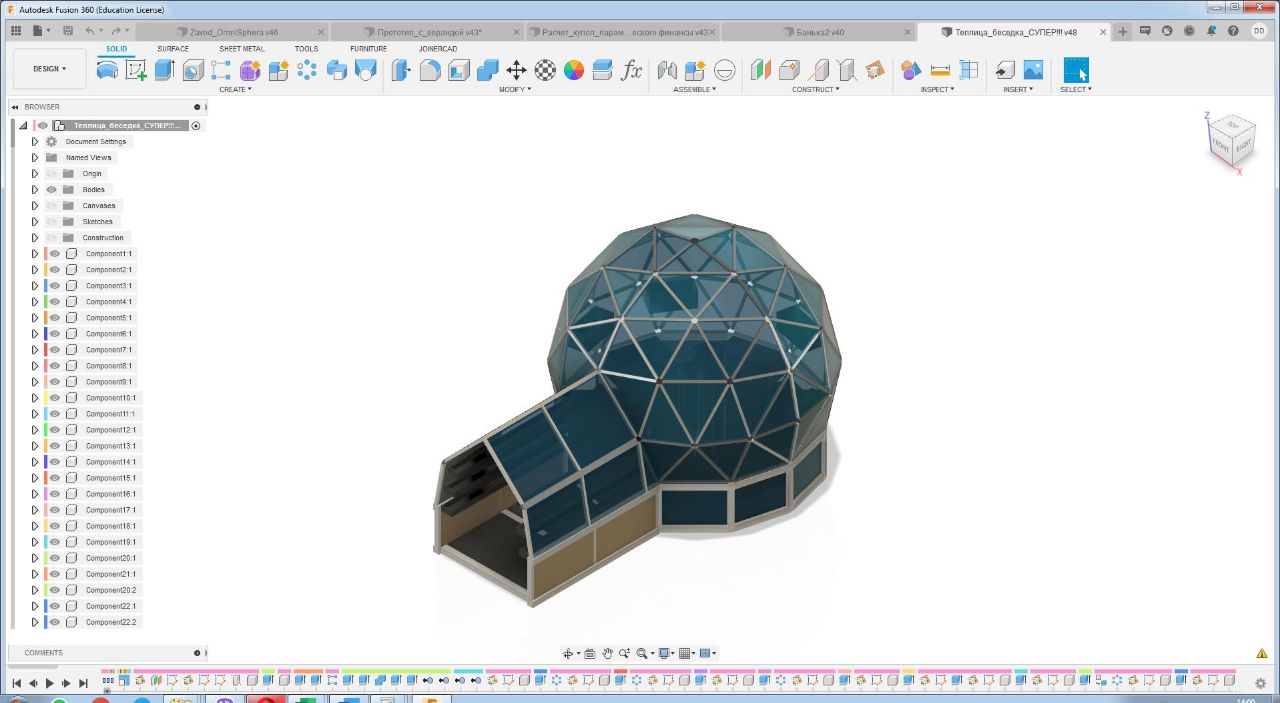Select the Pan hand tool in navigation bar
Image resolution: width=1280 pixels, height=703 pixels.
coord(607,653)
